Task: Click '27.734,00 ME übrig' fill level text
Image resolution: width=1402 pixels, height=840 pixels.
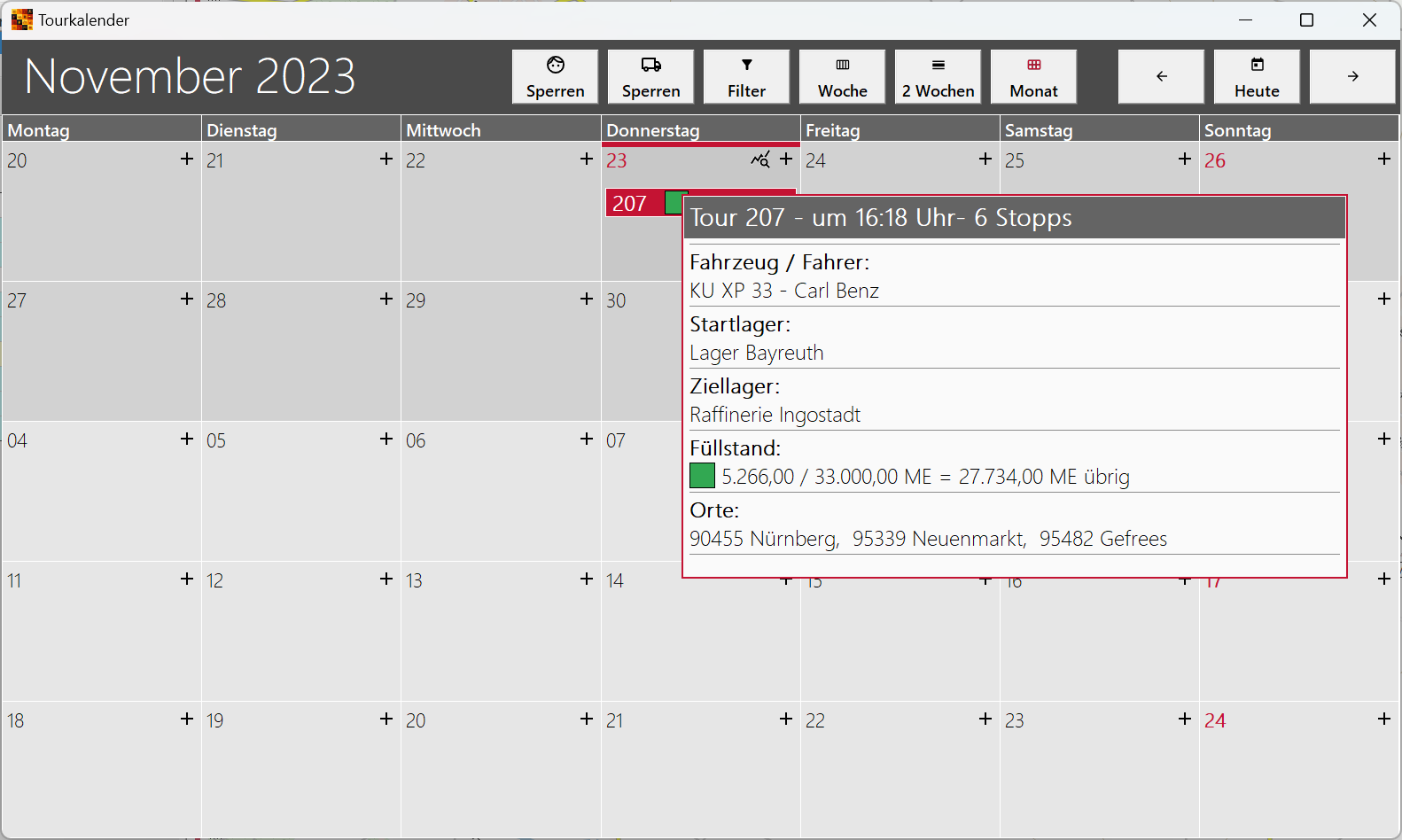Action: (1044, 477)
